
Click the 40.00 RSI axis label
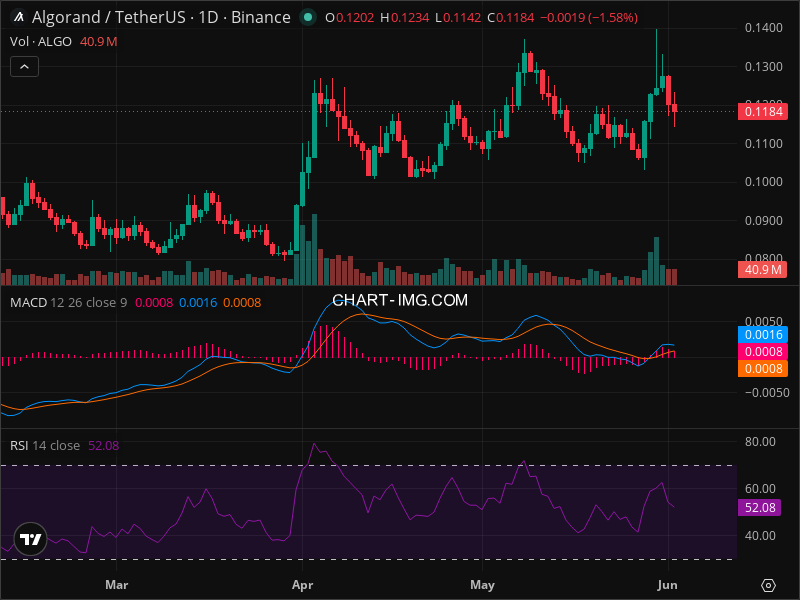click(760, 536)
